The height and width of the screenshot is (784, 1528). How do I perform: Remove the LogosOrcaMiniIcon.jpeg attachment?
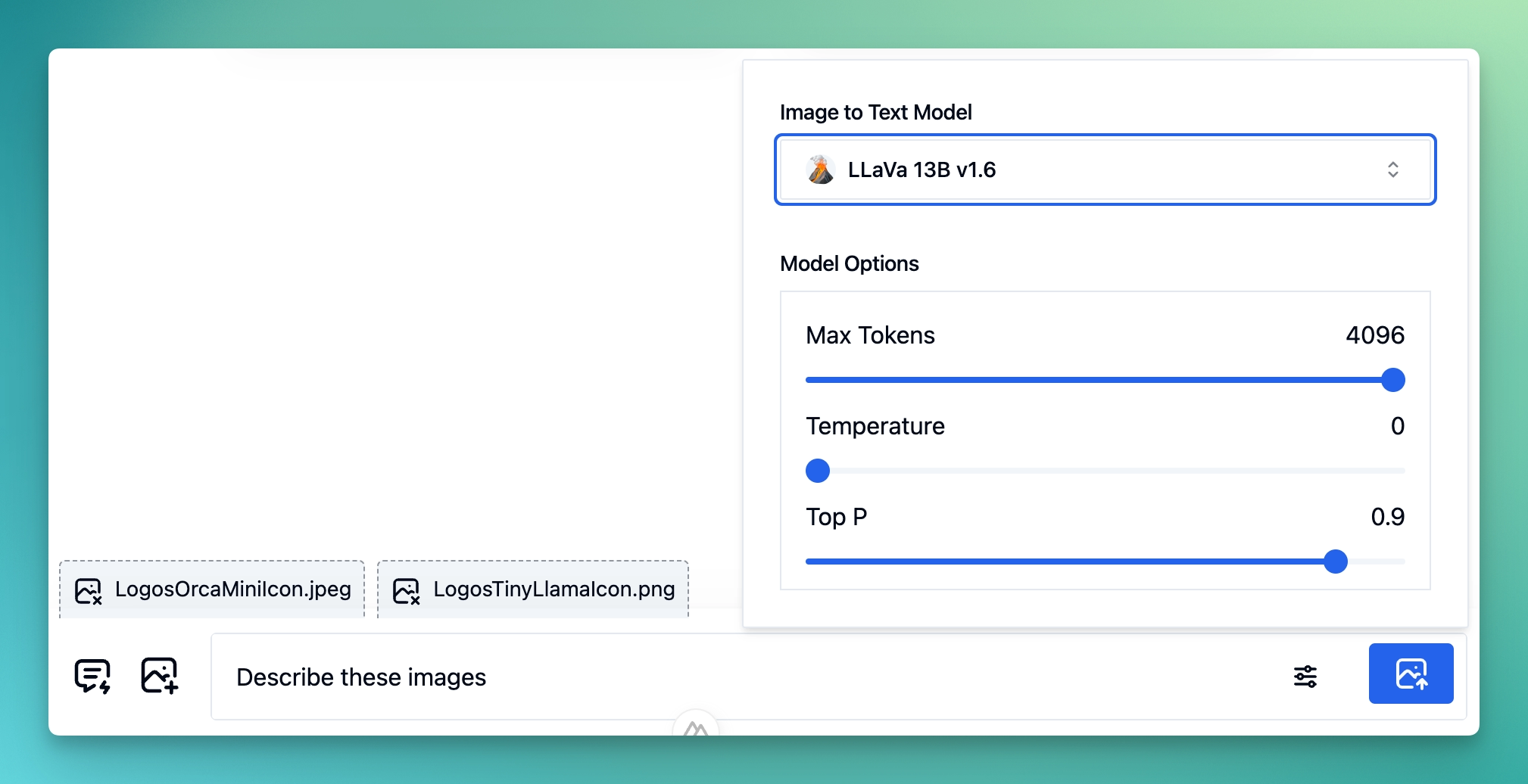(x=88, y=590)
